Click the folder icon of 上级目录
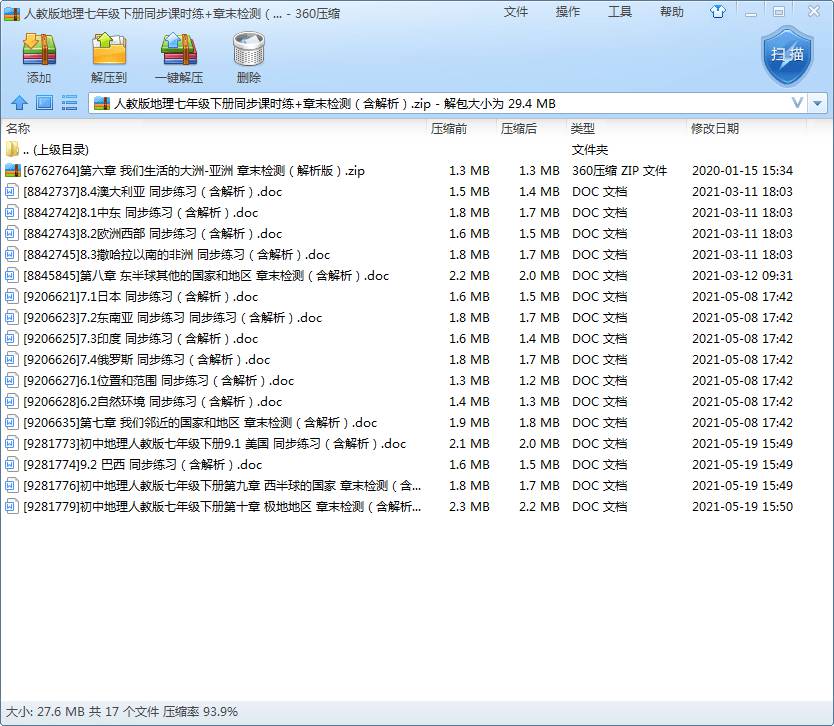This screenshot has height=726, width=834. point(12,149)
